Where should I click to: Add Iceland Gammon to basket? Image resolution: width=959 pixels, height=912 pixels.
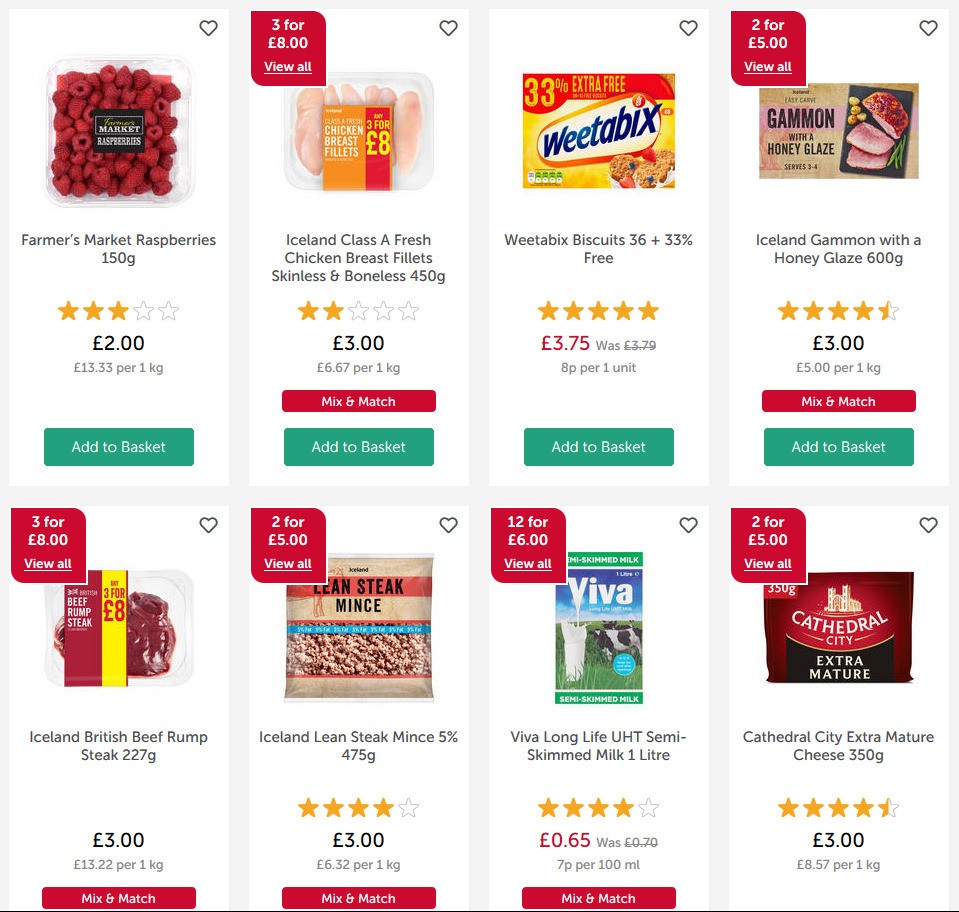pos(838,447)
